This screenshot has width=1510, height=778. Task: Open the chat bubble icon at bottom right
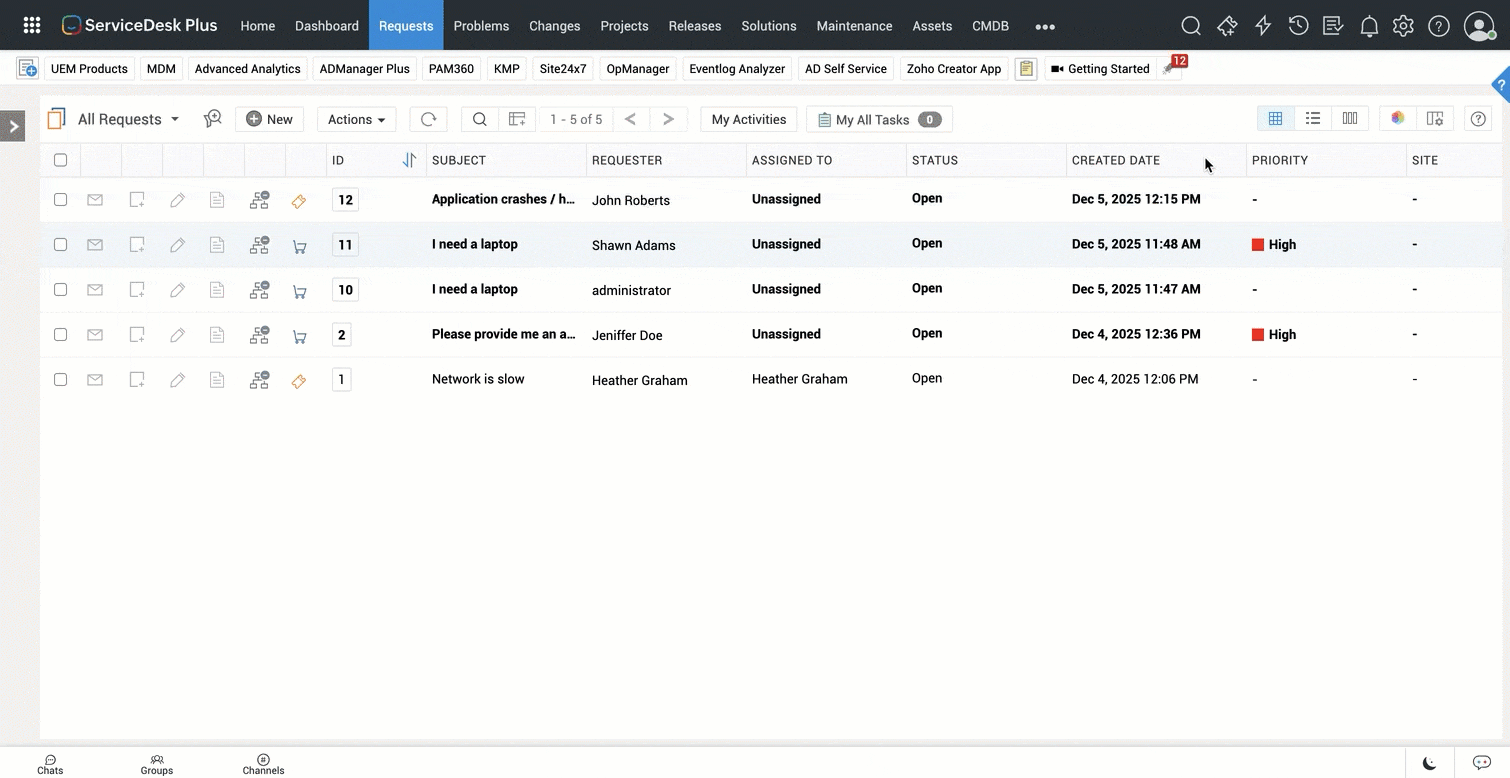tap(1483, 764)
